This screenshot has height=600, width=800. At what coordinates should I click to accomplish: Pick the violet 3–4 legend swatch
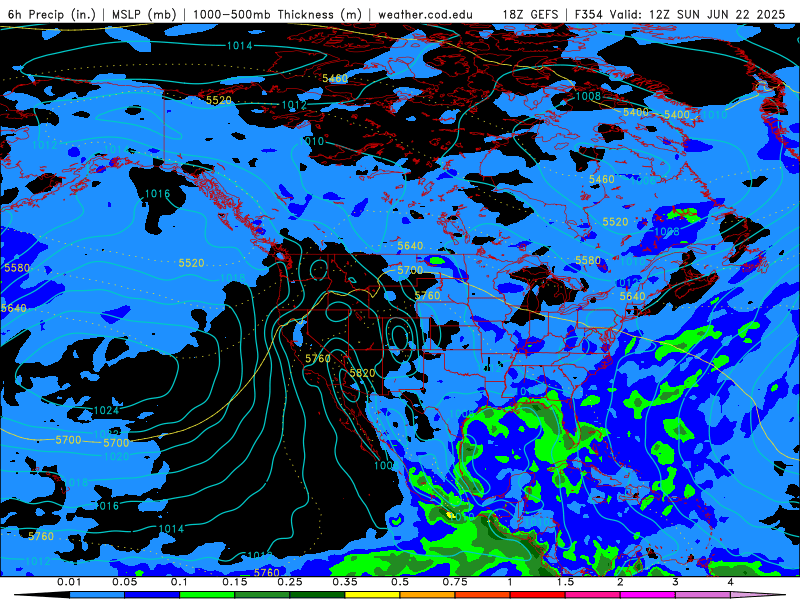click(x=703, y=595)
